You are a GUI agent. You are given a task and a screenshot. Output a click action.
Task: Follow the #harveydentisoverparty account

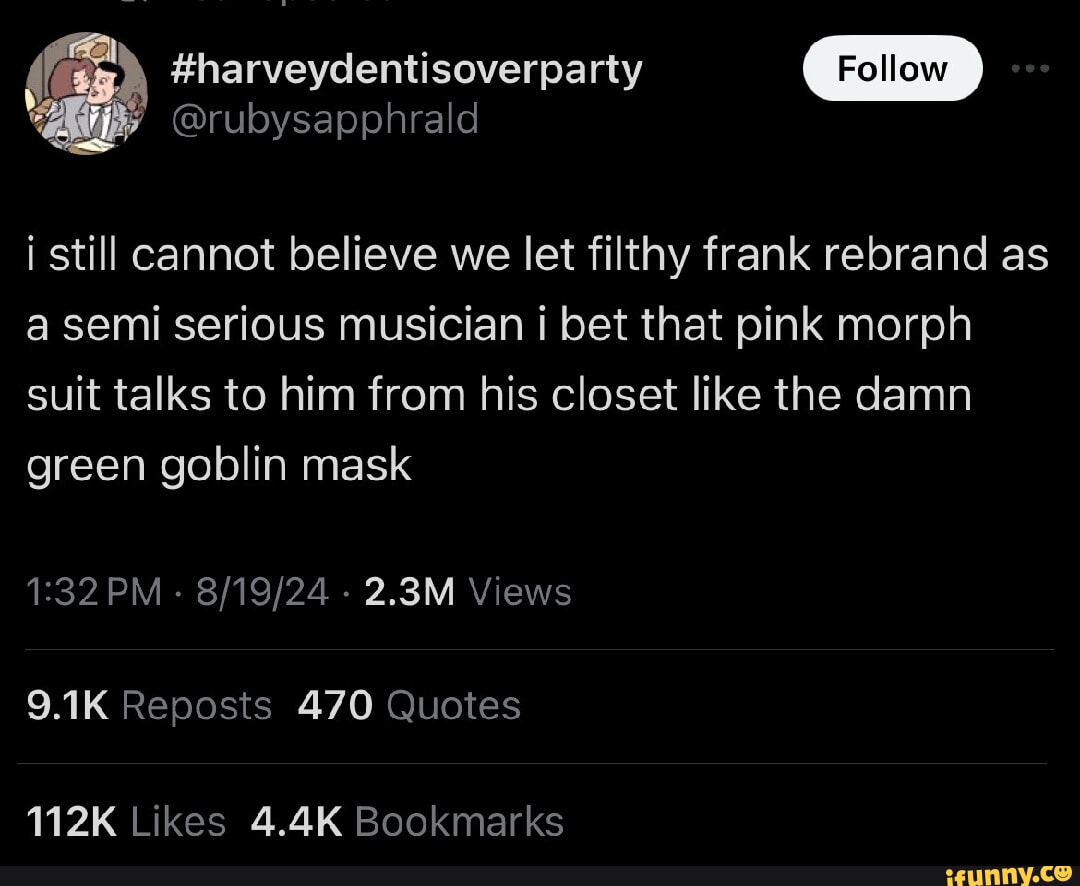click(x=893, y=68)
